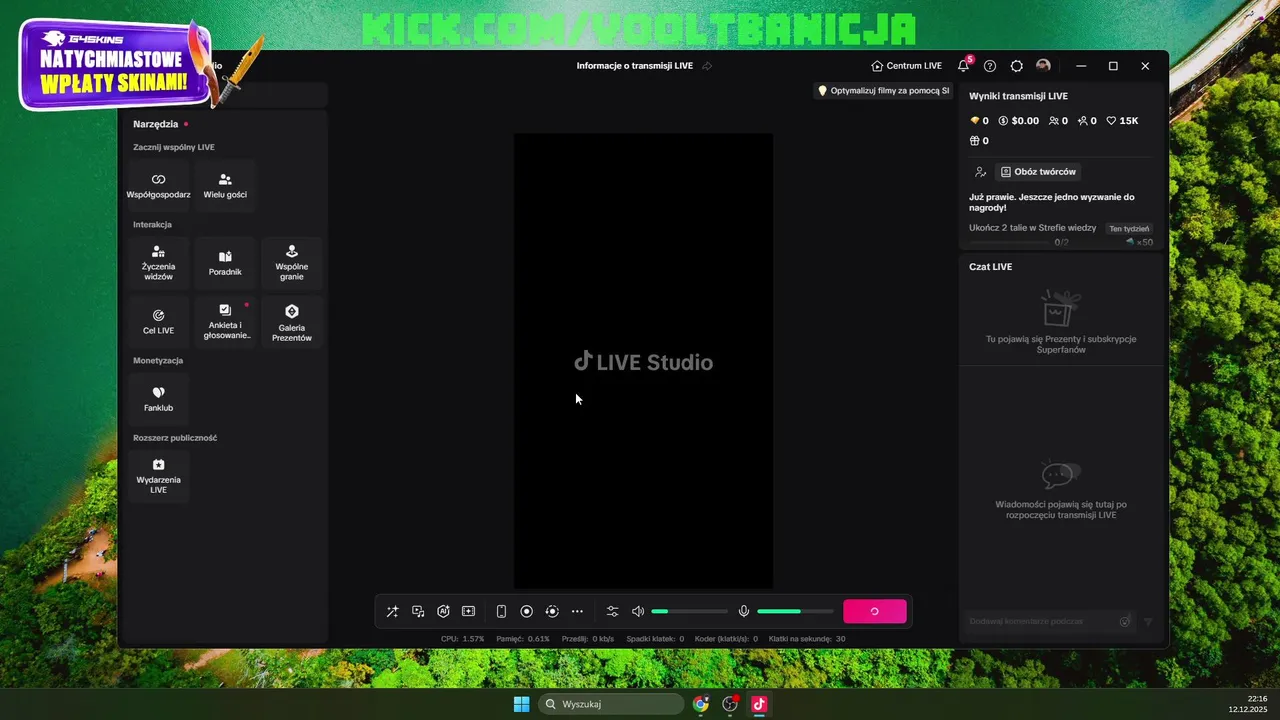Open the Wielu gości multi-guest tool

coord(225,185)
